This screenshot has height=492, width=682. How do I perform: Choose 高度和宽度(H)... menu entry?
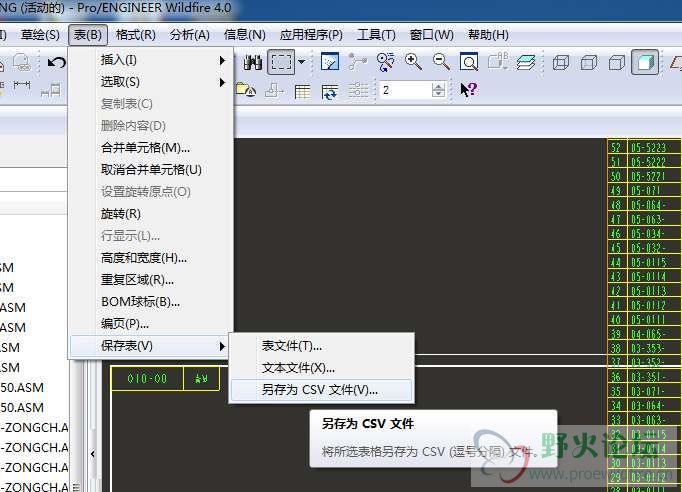coord(150,258)
